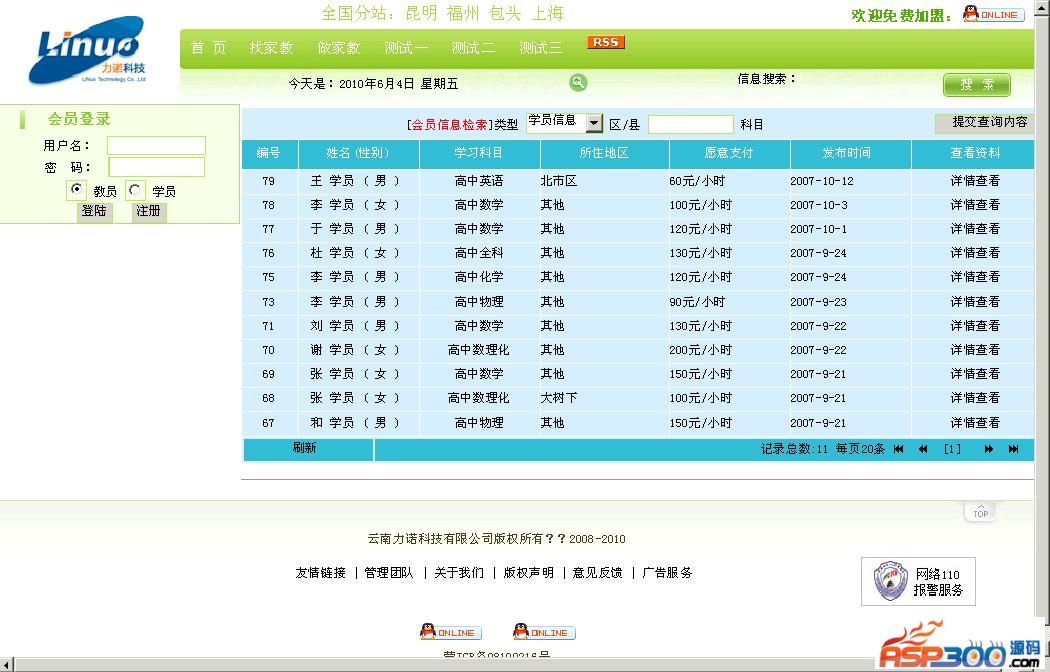Go to first page of records
The image size is (1050, 672).
pyautogui.click(x=899, y=450)
